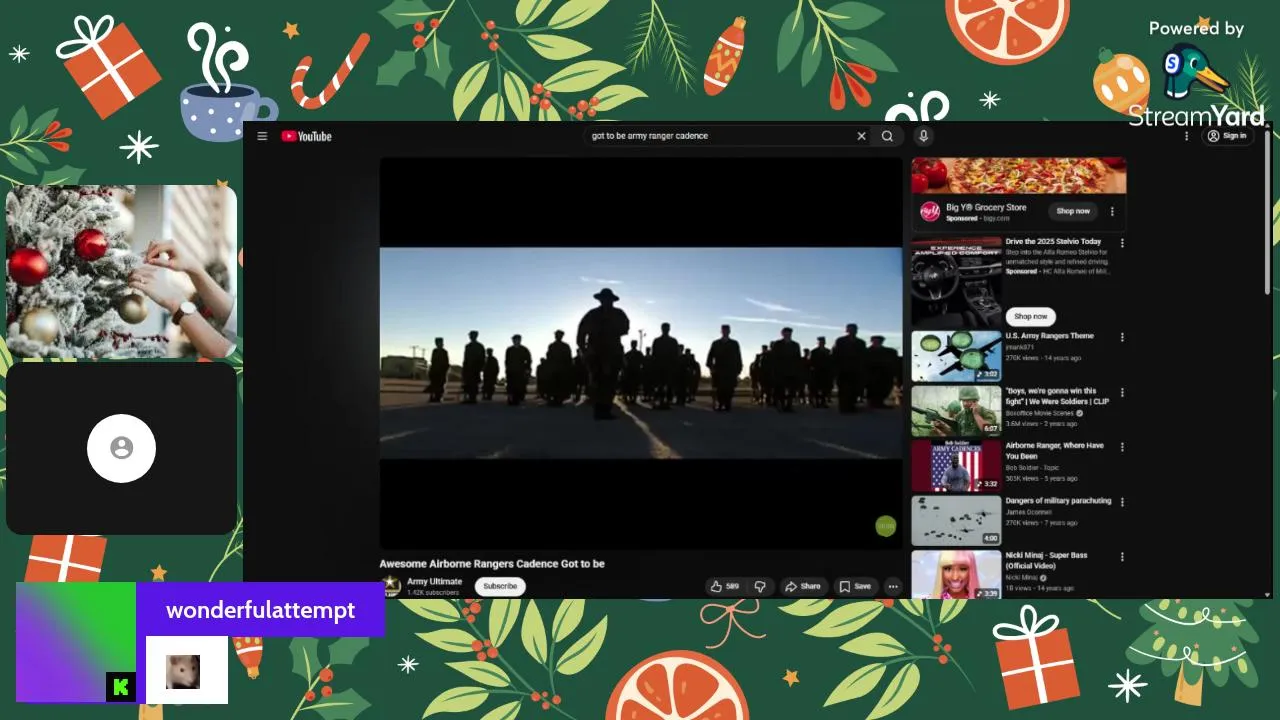Dislike the video with the thumbs-down icon

[x=760, y=587]
